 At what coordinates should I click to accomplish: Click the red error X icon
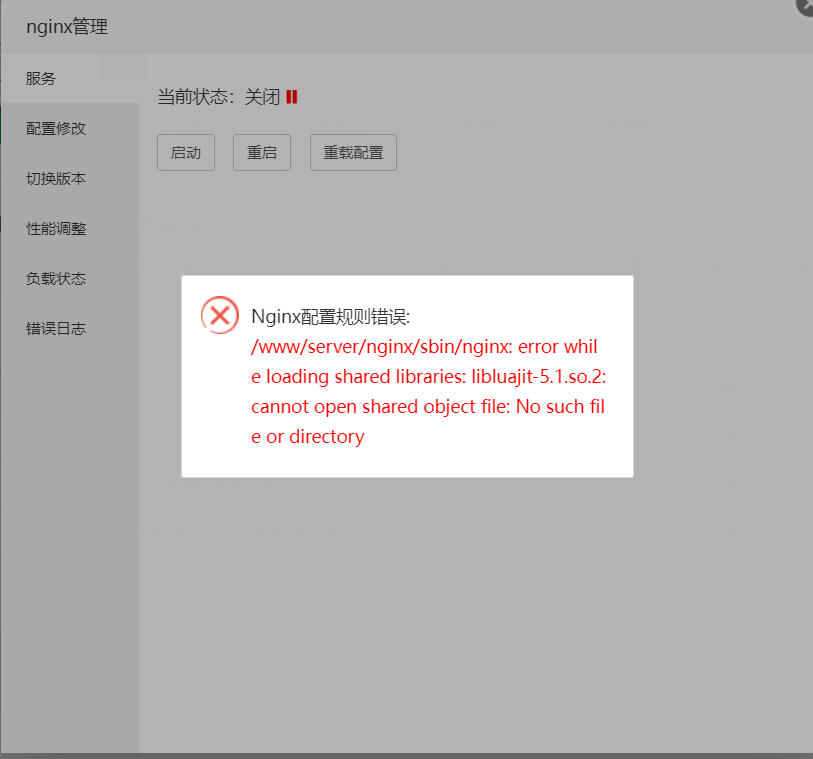[220, 315]
